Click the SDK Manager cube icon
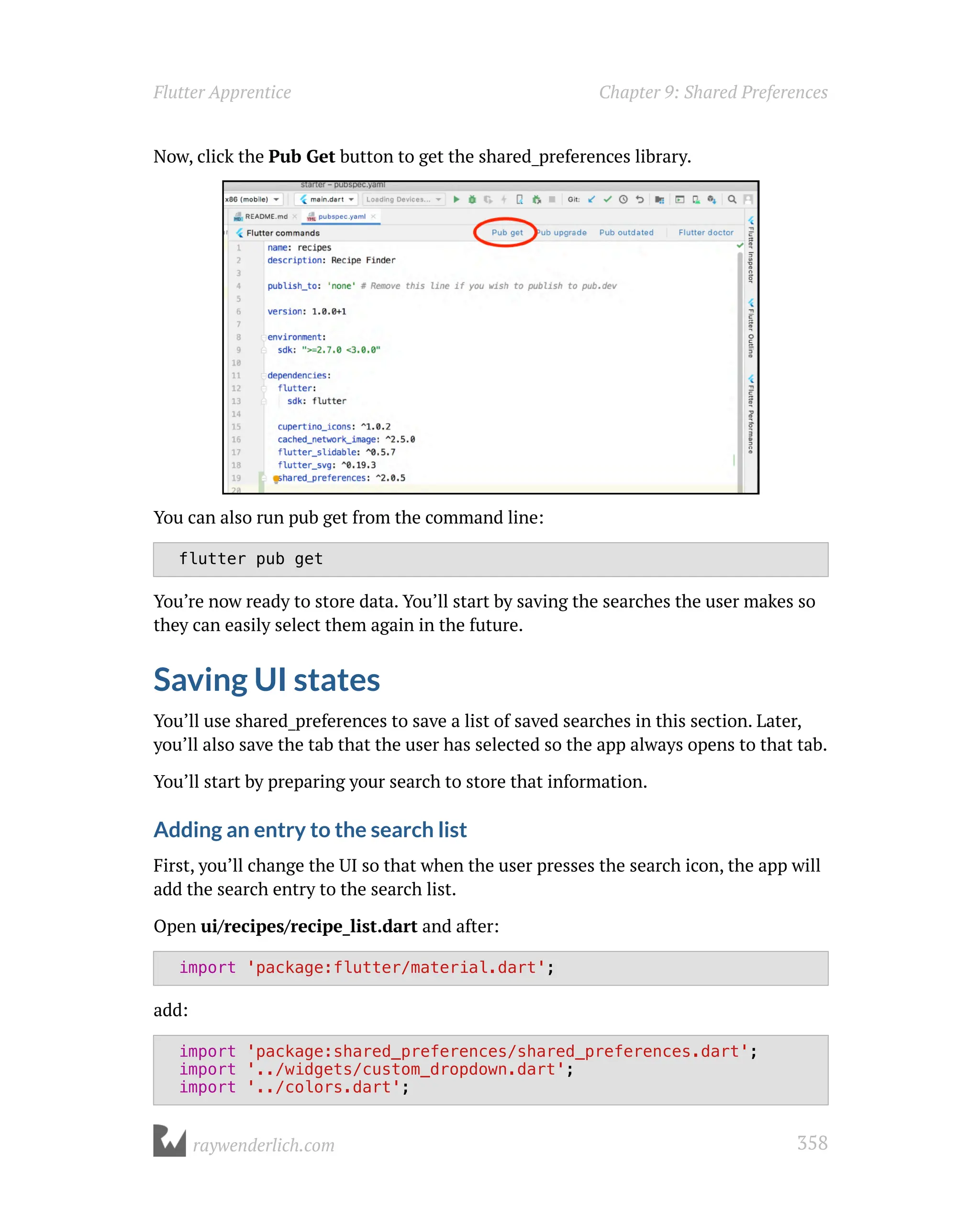The width and height of the screenshot is (980, 1221). tap(712, 200)
